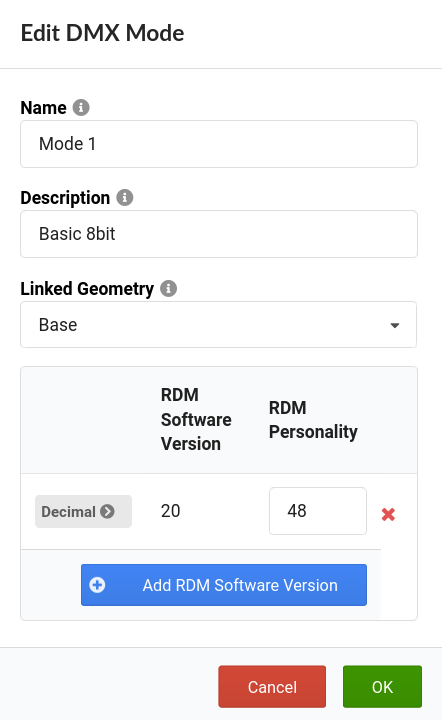Click the info icon beside Description
442x720 pixels.
click(x=124, y=197)
